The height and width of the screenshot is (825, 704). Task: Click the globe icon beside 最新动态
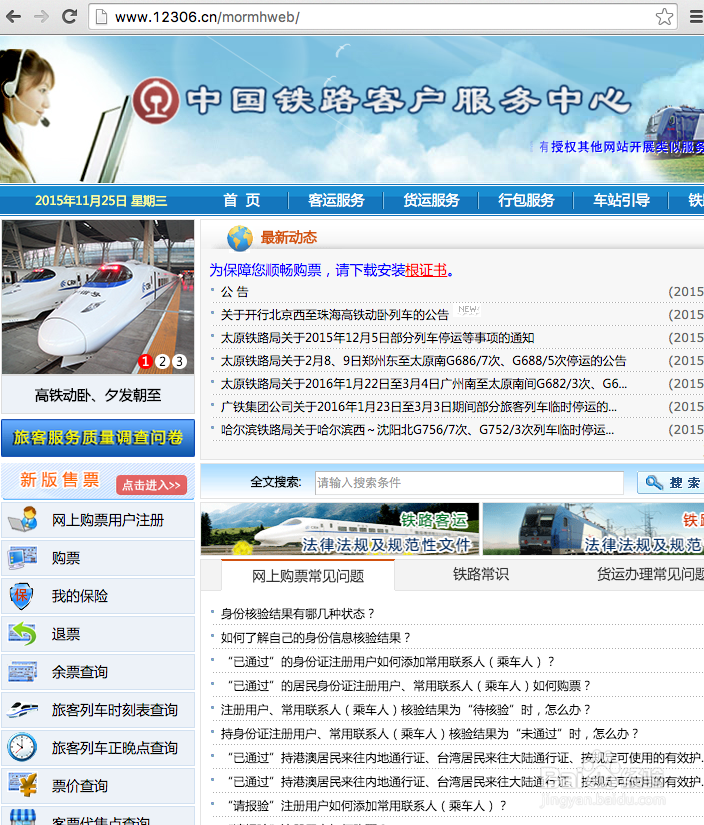(x=239, y=238)
